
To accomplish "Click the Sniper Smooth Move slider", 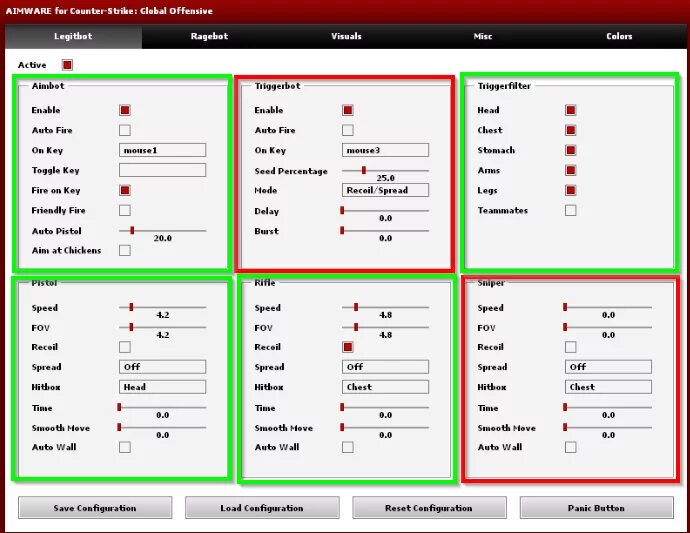I will click(x=608, y=427).
